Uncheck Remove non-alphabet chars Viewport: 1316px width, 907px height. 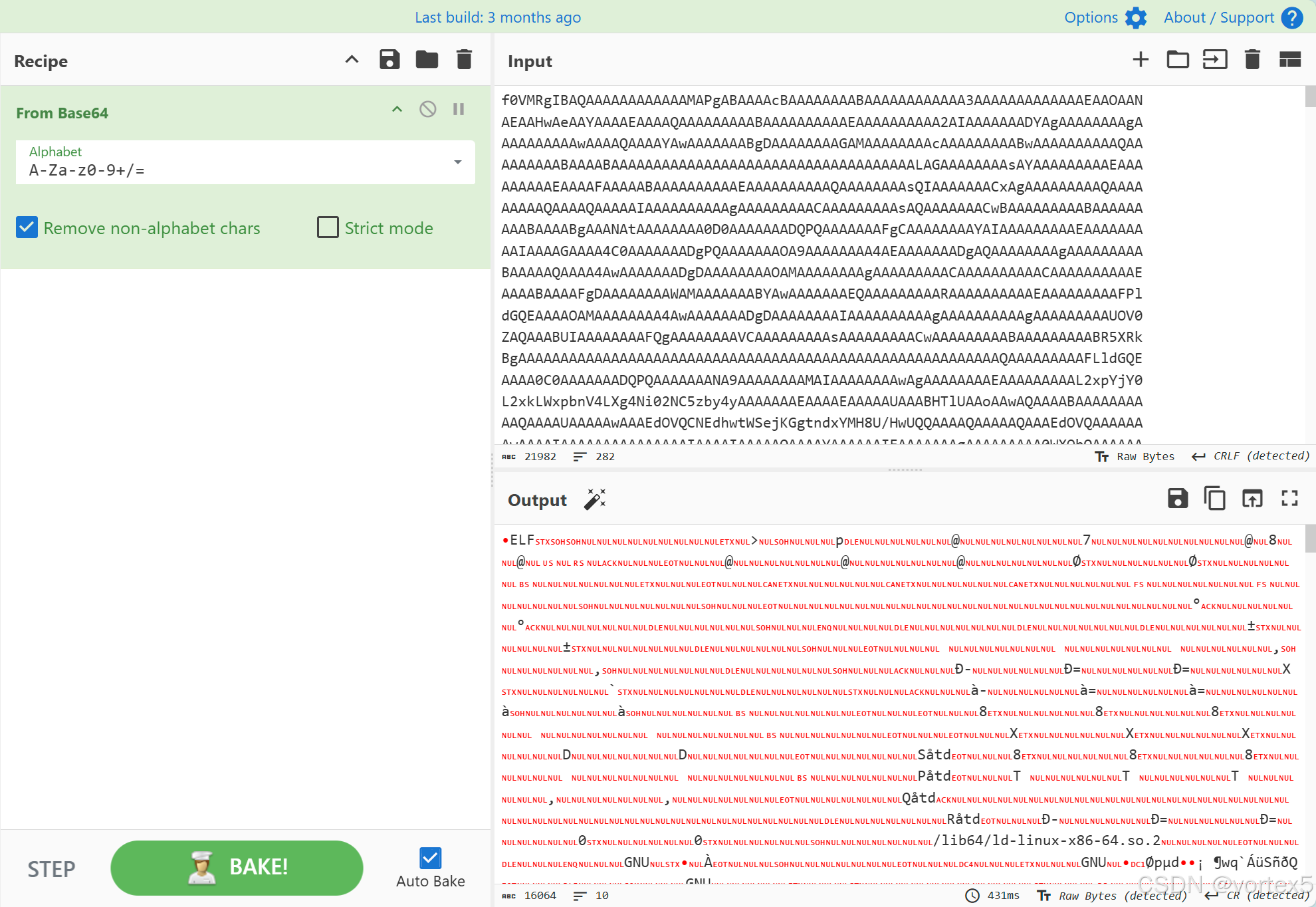(x=27, y=227)
